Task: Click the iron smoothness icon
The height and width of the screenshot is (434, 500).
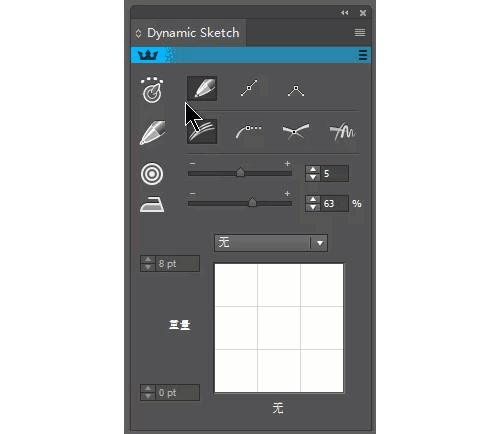Action: pos(152,204)
